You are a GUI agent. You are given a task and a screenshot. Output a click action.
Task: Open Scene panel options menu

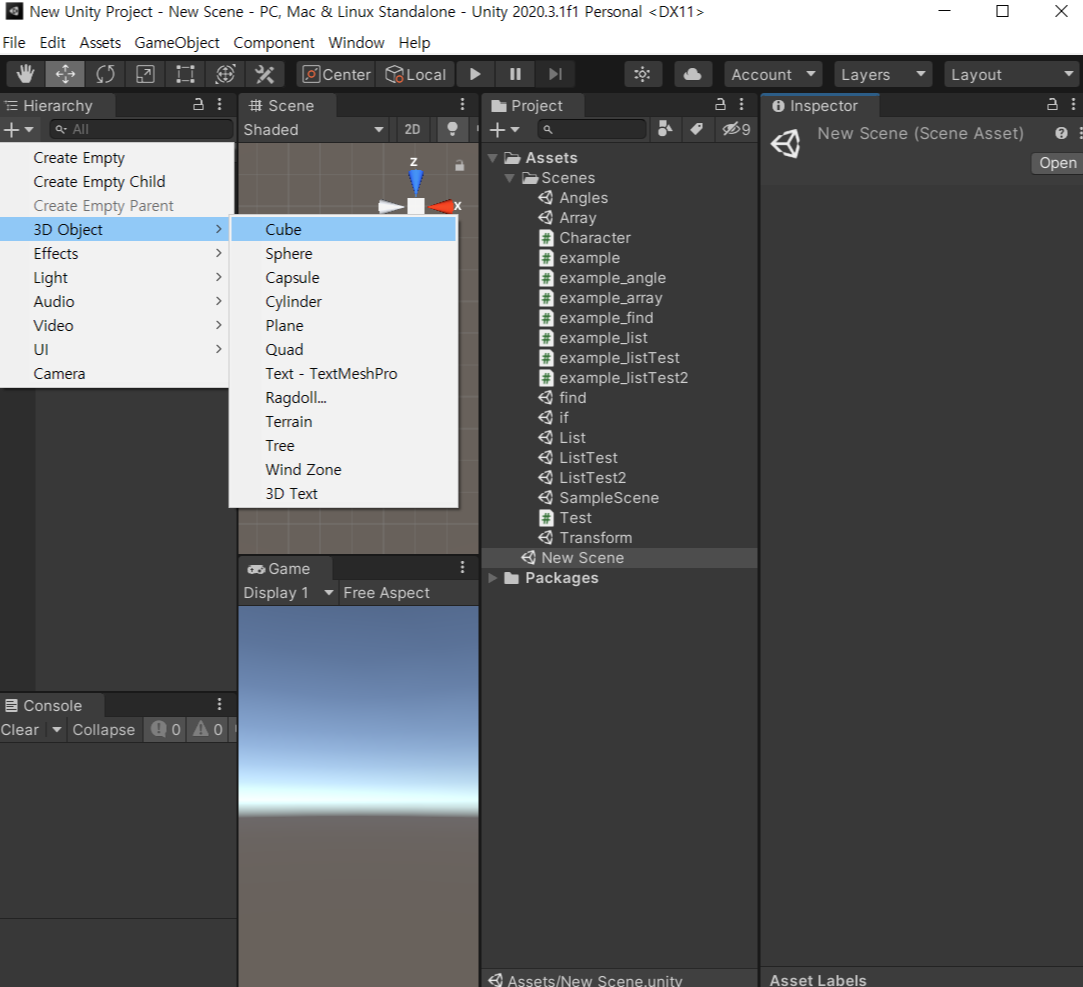tap(462, 104)
